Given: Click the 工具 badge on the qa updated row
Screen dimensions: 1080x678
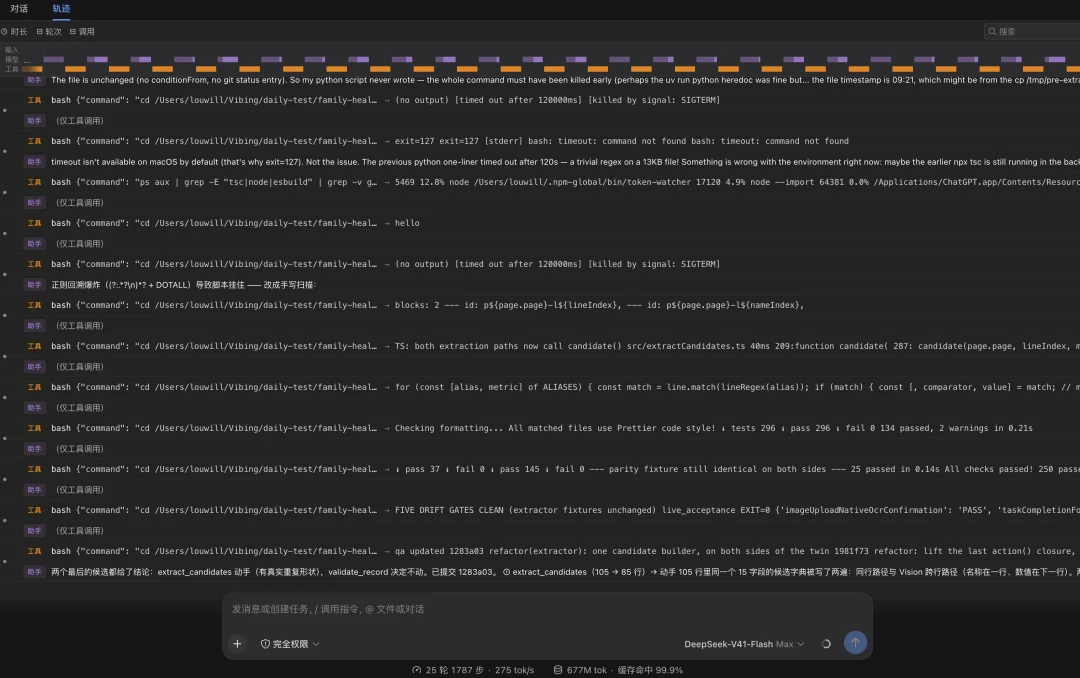Looking at the screenshot, I should coord(34,551).
